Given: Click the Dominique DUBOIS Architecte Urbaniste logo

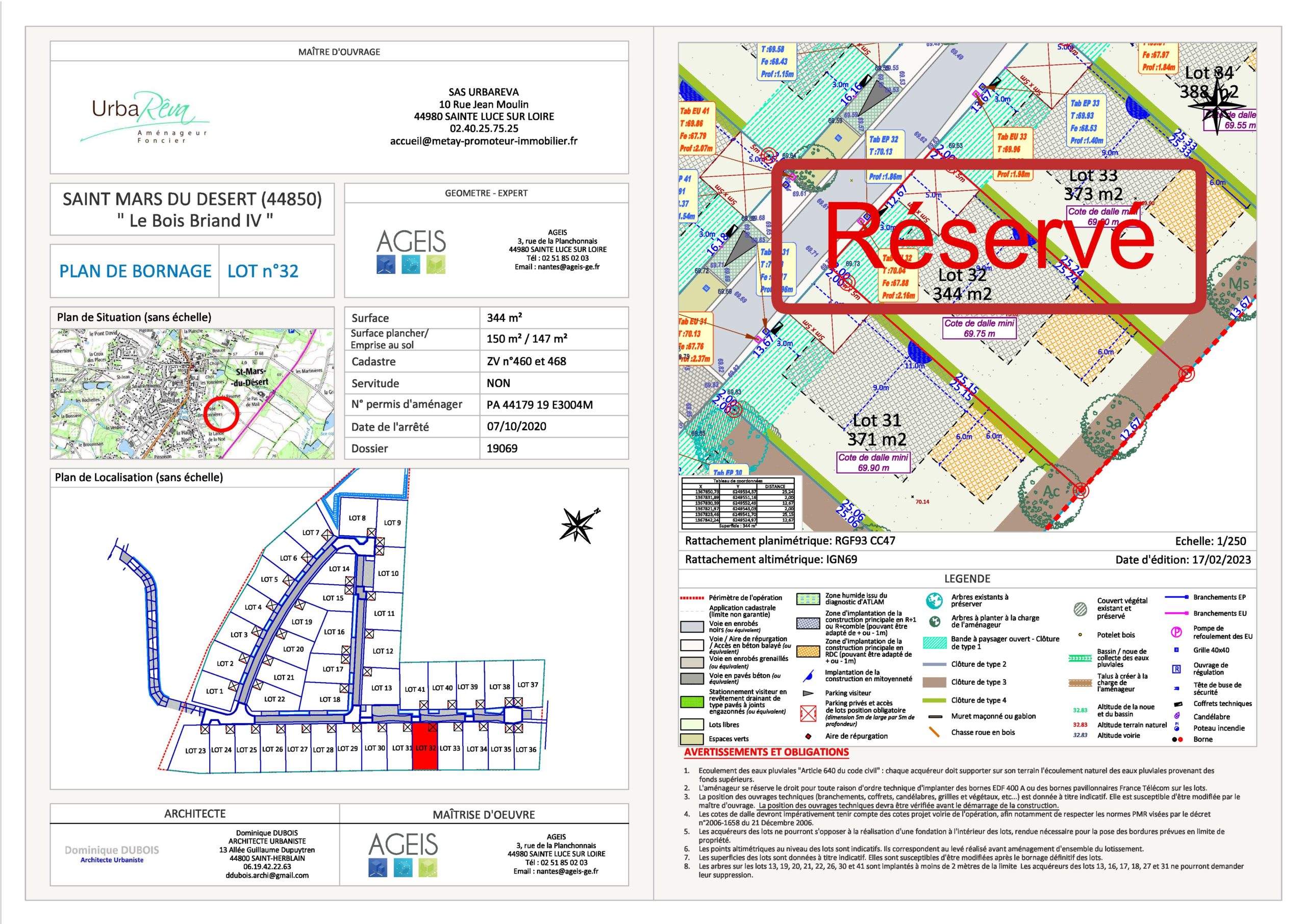Looking at the screenshot, I should (x=112, y=854).
